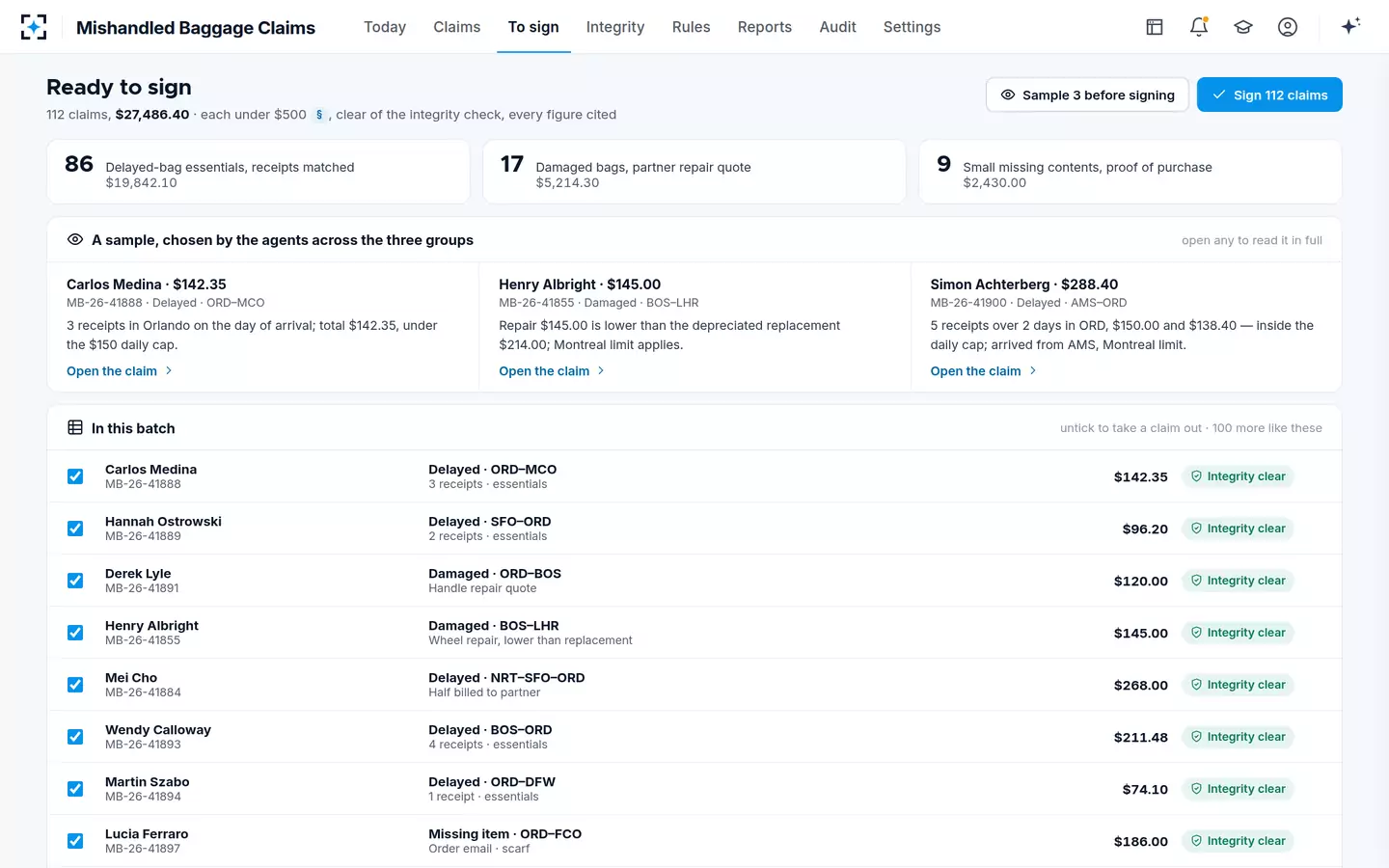This screenshot has width=1389, height=868.
Task: Expand the 86 delayed-bag essentials group card
Action: [x=259, y=172]
